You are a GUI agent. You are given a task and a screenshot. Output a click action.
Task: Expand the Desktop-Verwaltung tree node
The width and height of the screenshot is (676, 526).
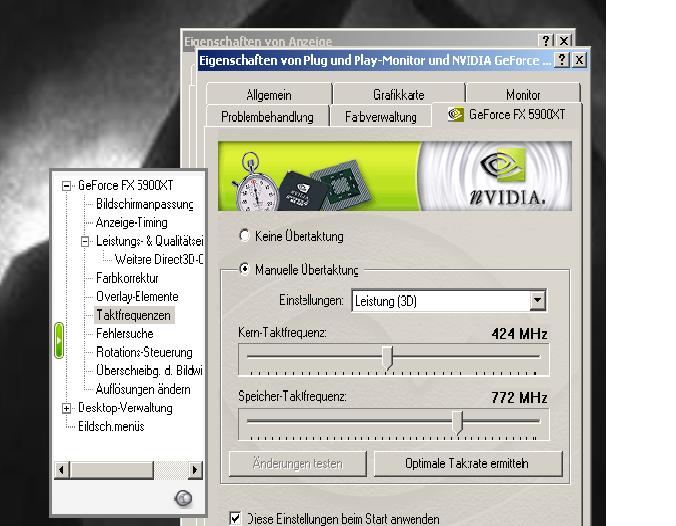click(x=66, y=408)
